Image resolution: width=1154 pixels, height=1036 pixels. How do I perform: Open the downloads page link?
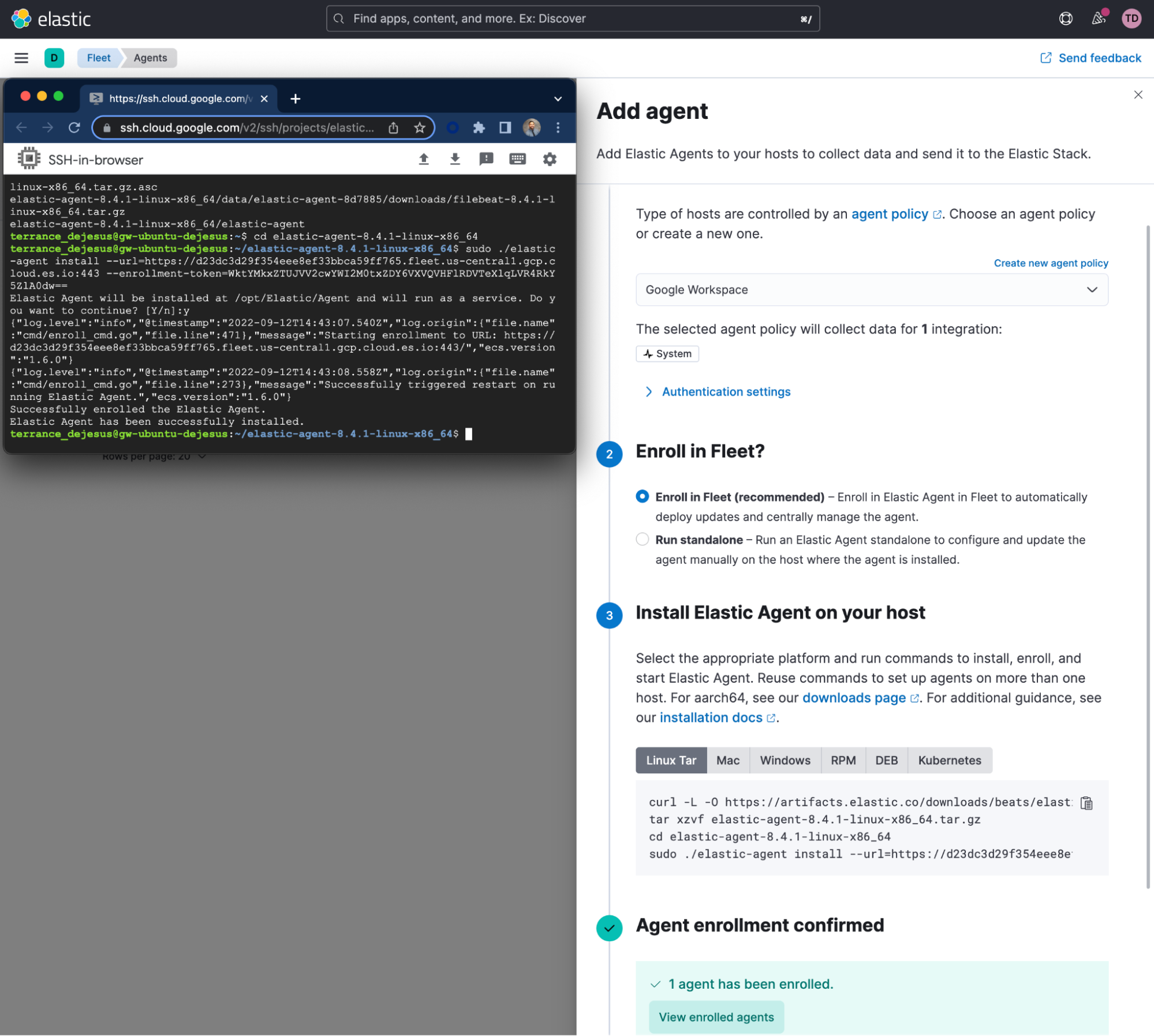click(x=860, y=698)
